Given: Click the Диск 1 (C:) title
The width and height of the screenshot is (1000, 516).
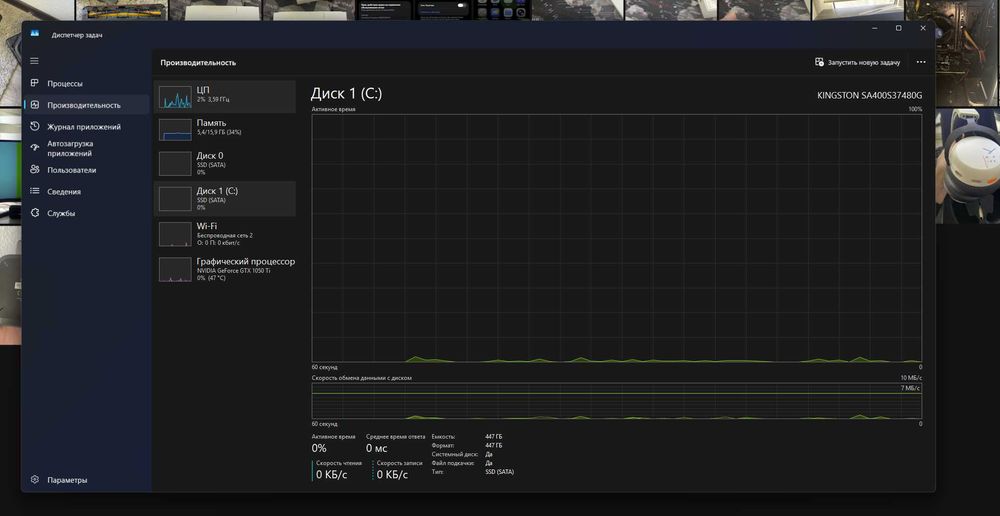Looking at the screenshot, I should pyautogui.click(x=346, y=94).
